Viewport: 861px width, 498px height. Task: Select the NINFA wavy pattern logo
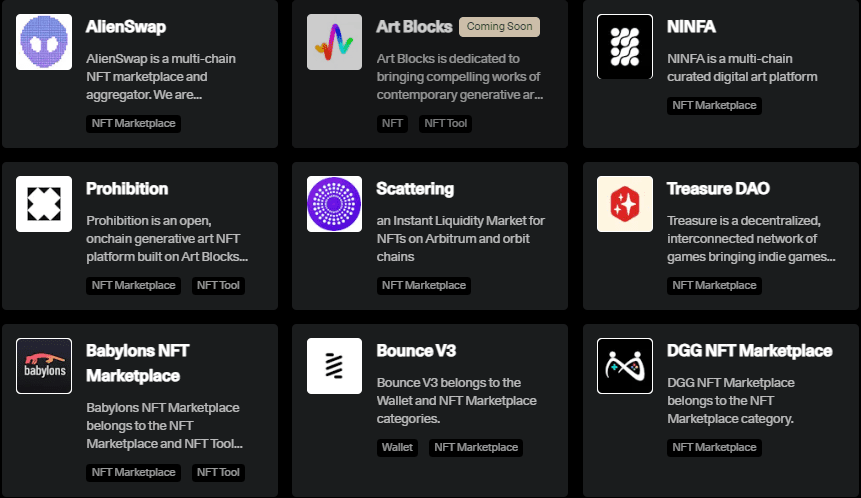[x=625, y=47]
